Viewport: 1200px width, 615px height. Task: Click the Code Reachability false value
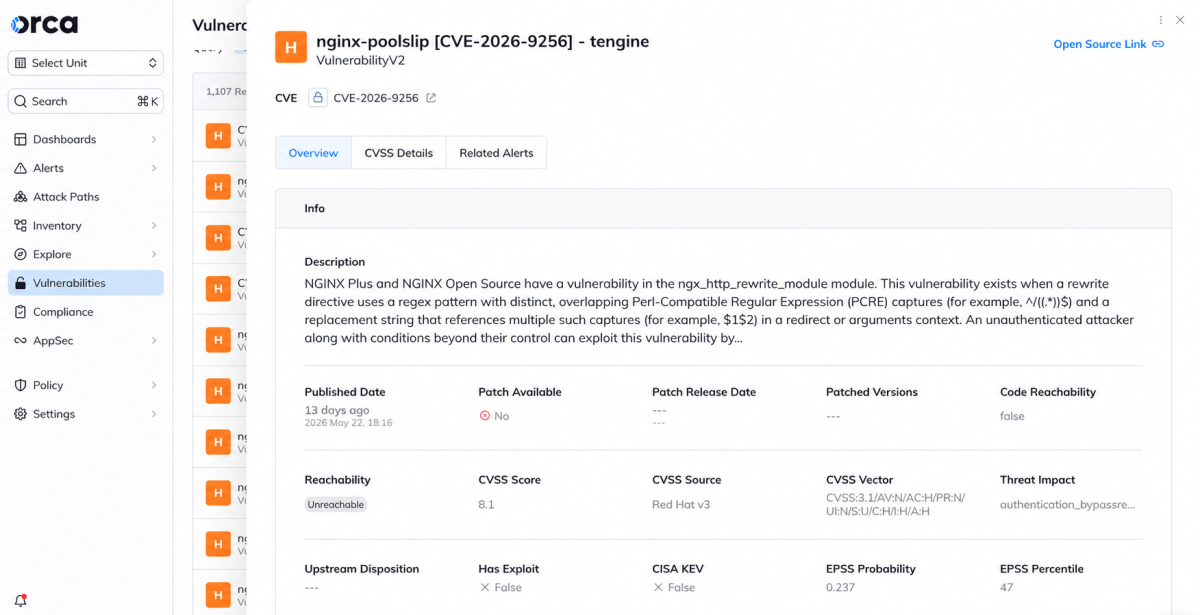point(1012,416)
